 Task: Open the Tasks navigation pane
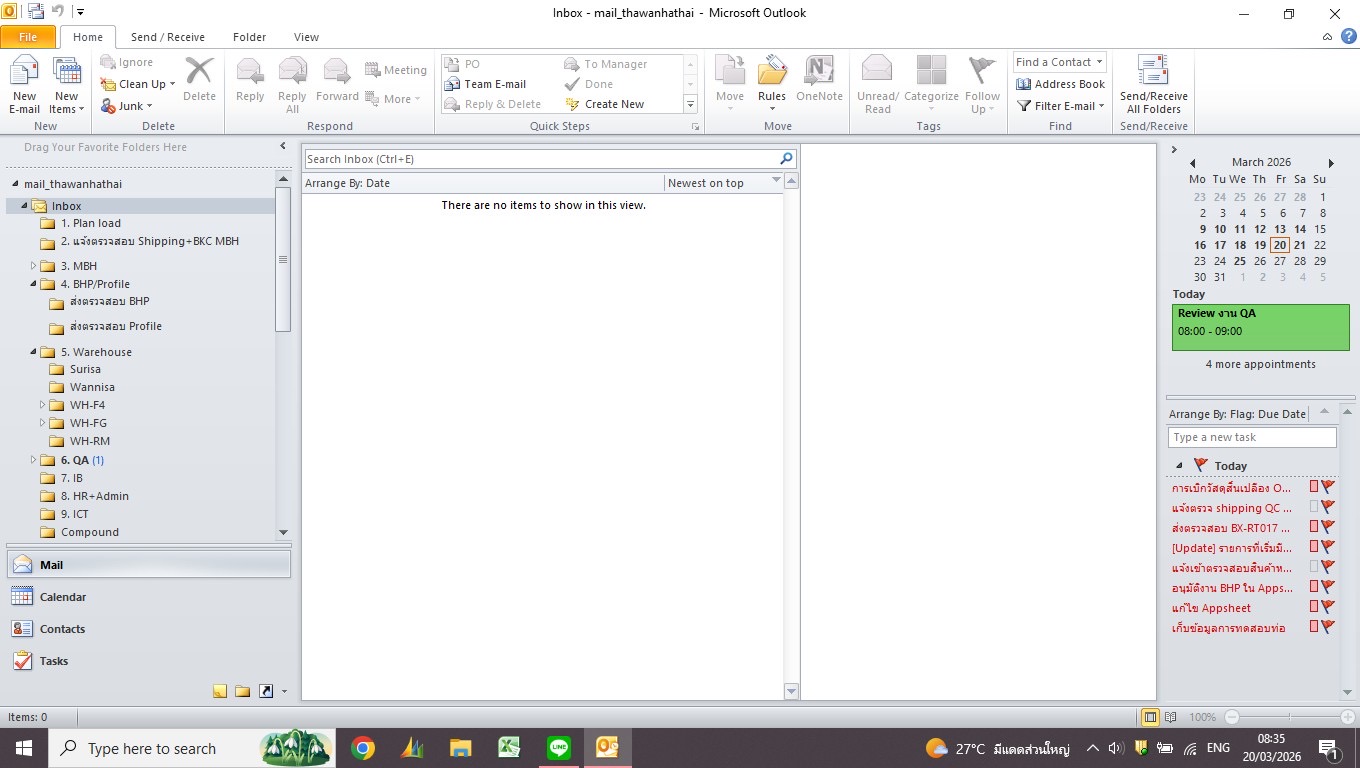[x=54, y=661]
